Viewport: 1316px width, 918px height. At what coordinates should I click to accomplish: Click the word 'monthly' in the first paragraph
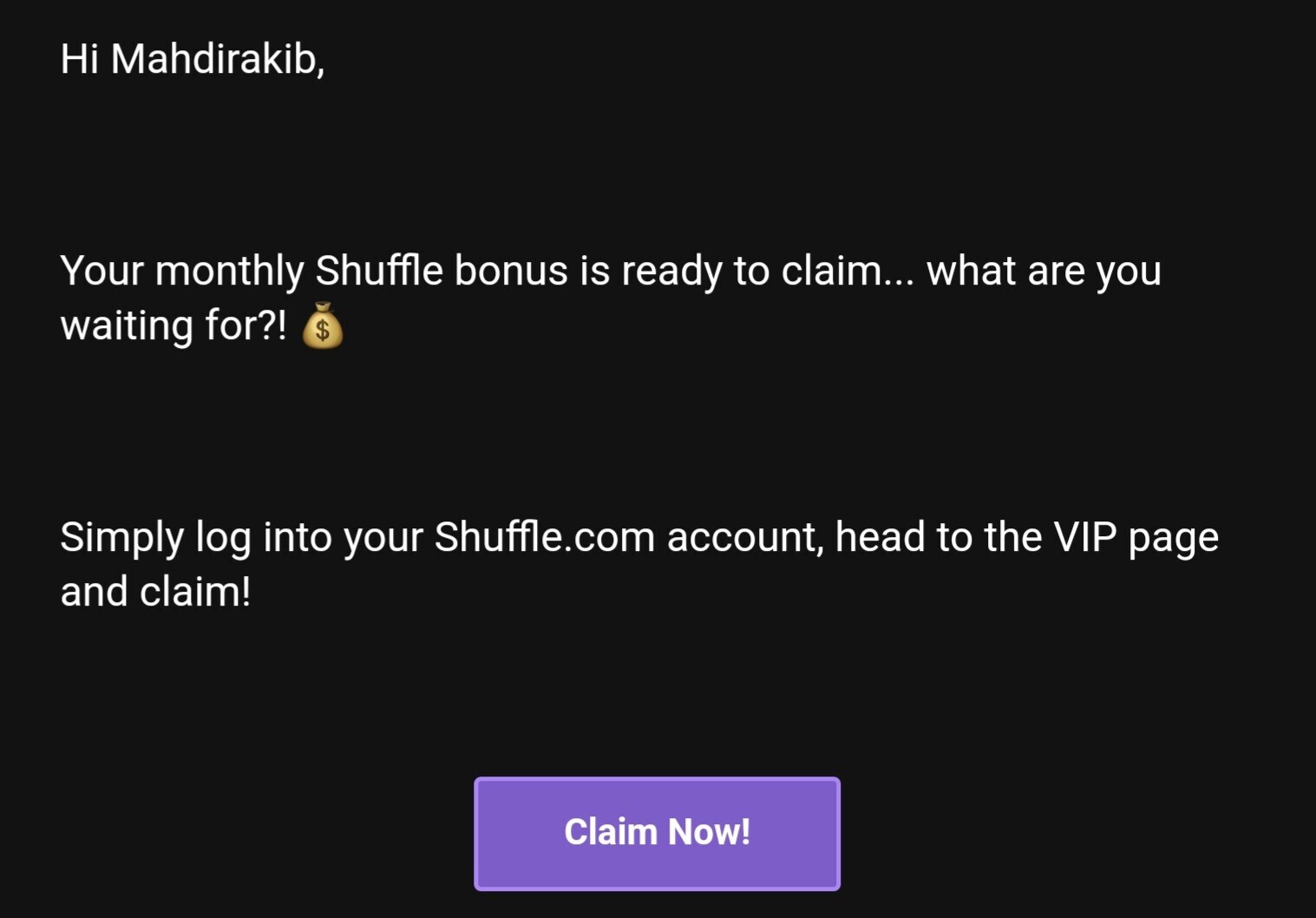pyautogui.click(x=230, y=272)
